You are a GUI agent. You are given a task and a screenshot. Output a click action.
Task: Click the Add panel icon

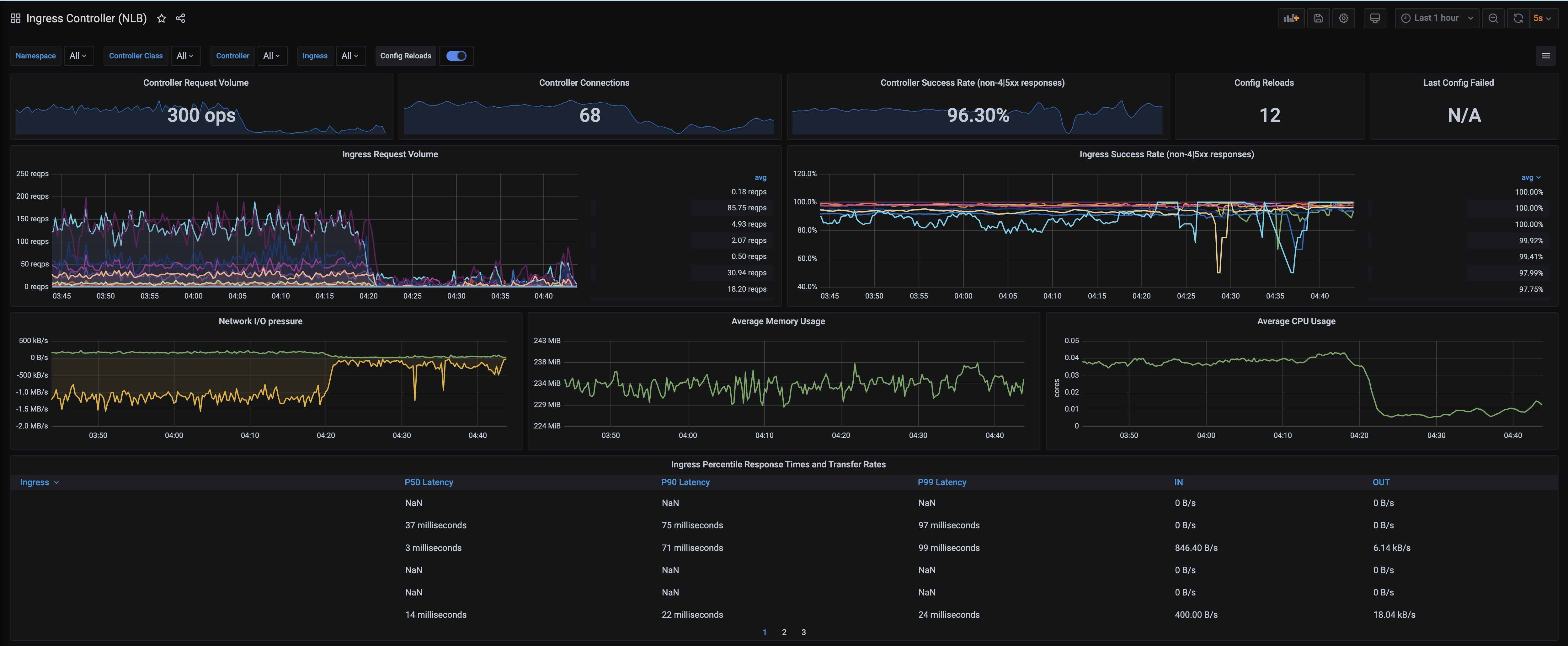point(1291,18)
